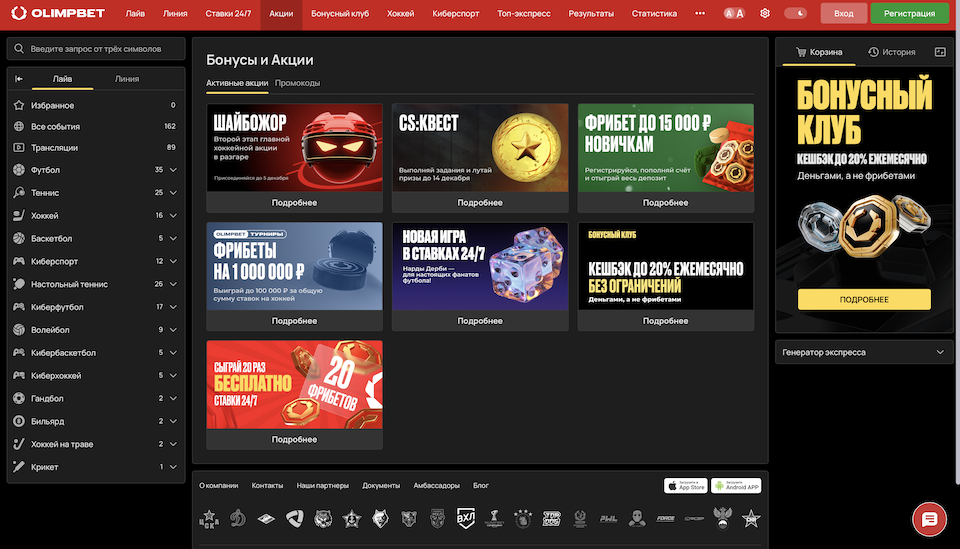This screenshot has height=549, width=960.
Task: Click the expand icon next to История
Action: coord(940,52)
